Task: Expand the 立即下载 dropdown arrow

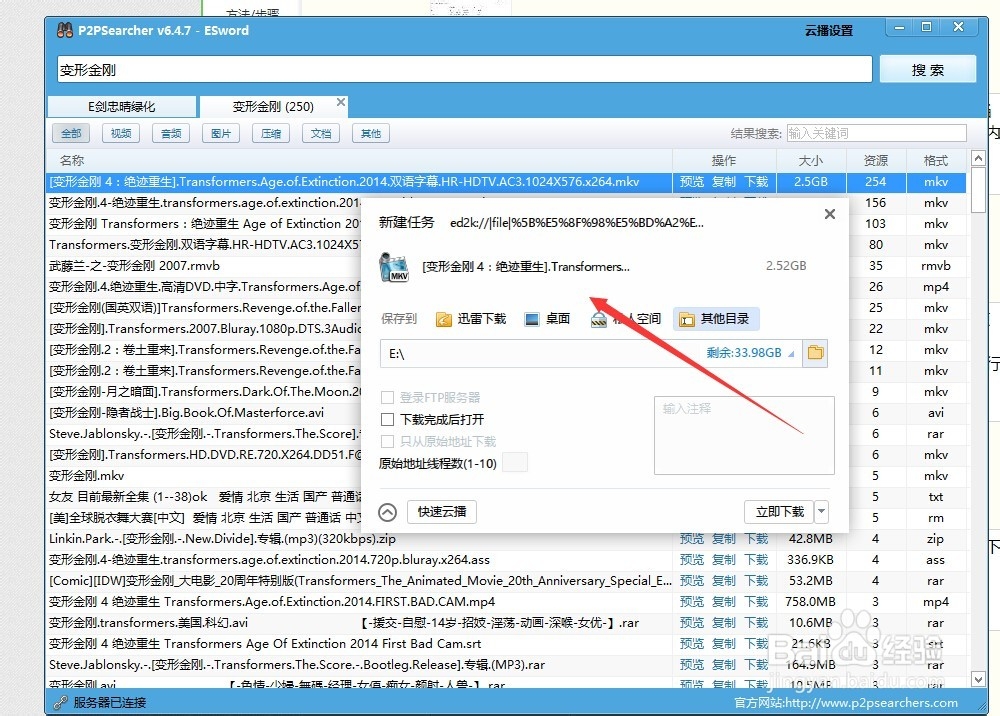Action: click(821, 511)
